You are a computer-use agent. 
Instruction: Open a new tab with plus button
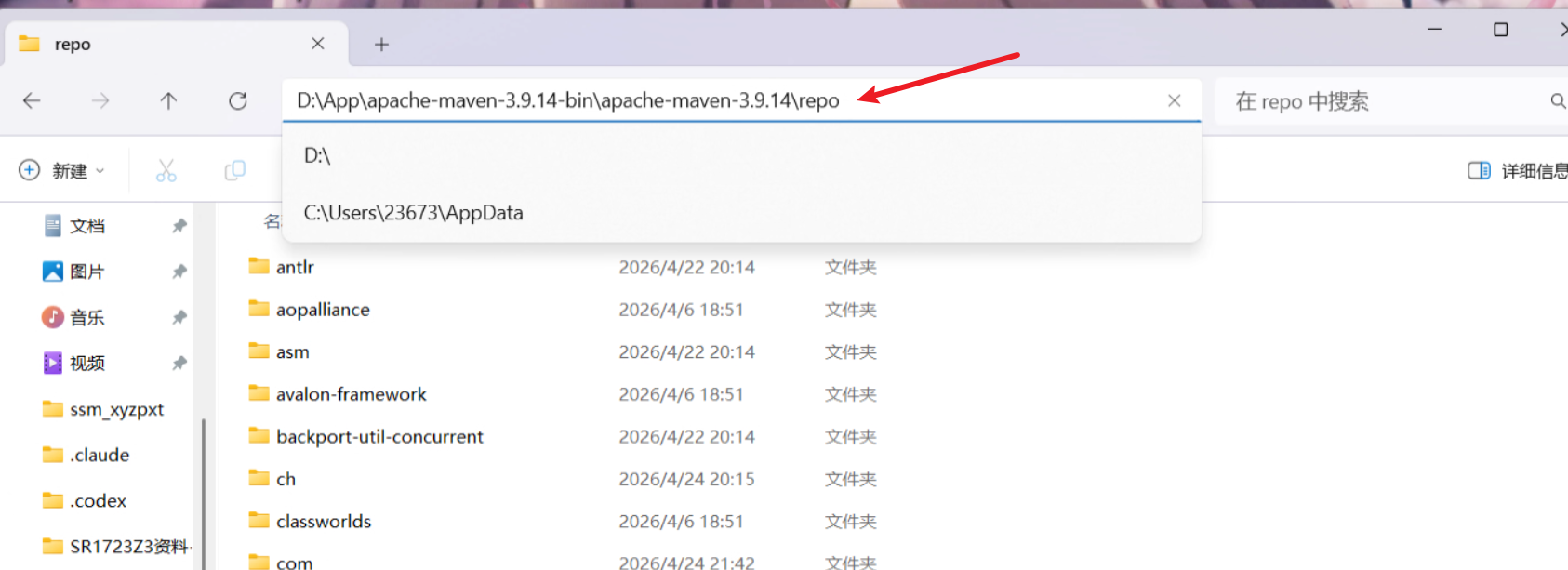point(381,45)
